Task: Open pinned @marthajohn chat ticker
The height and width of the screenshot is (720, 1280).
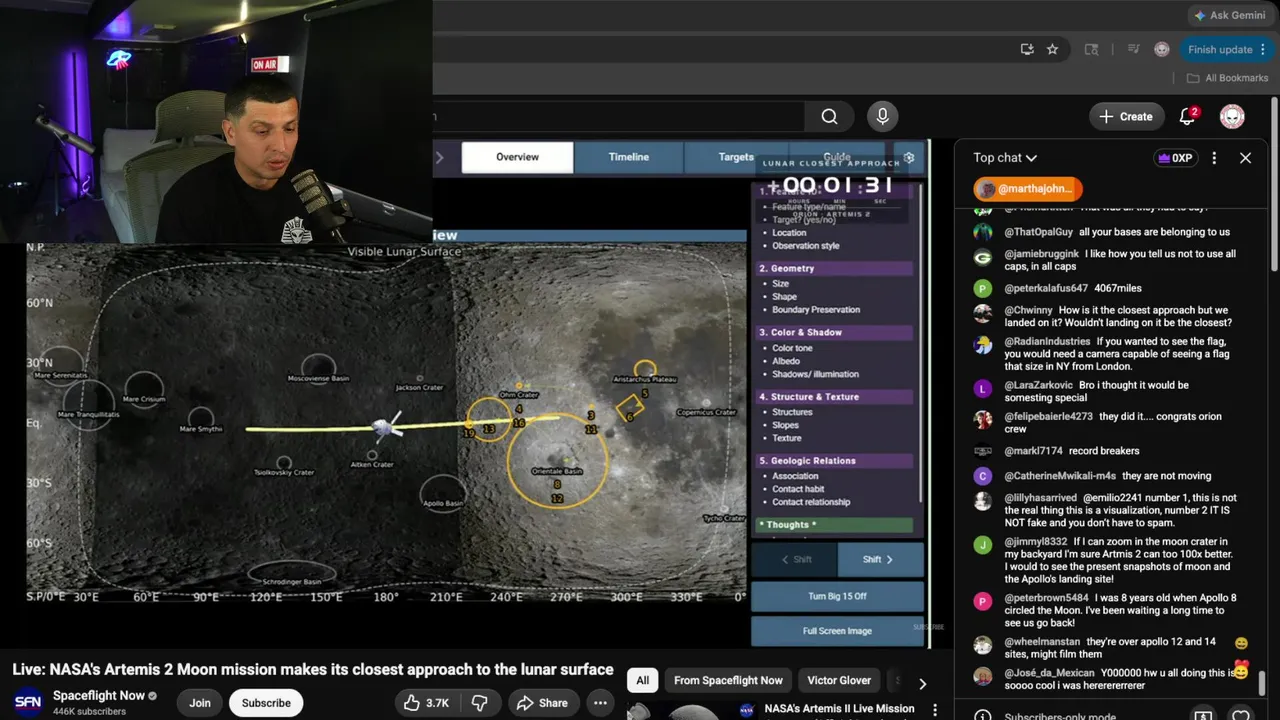Action: pos(1028,188)
